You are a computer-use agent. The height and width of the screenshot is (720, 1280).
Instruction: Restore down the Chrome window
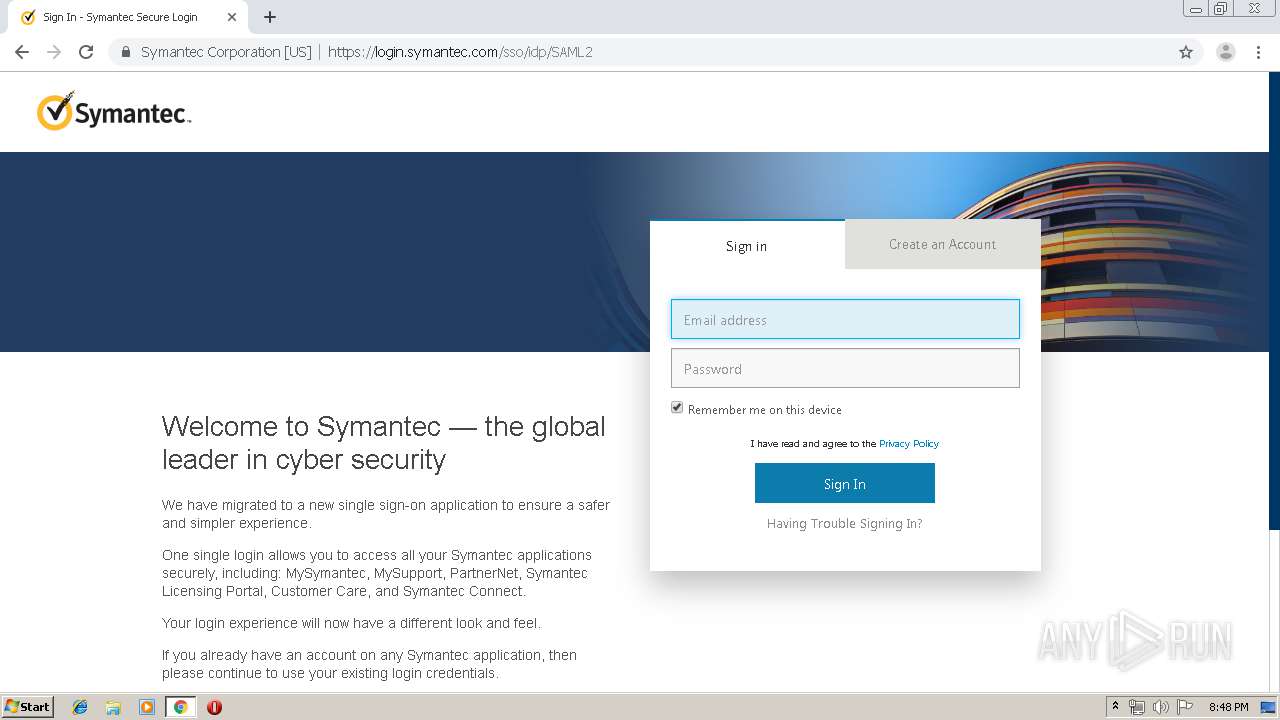(1221, 9)
